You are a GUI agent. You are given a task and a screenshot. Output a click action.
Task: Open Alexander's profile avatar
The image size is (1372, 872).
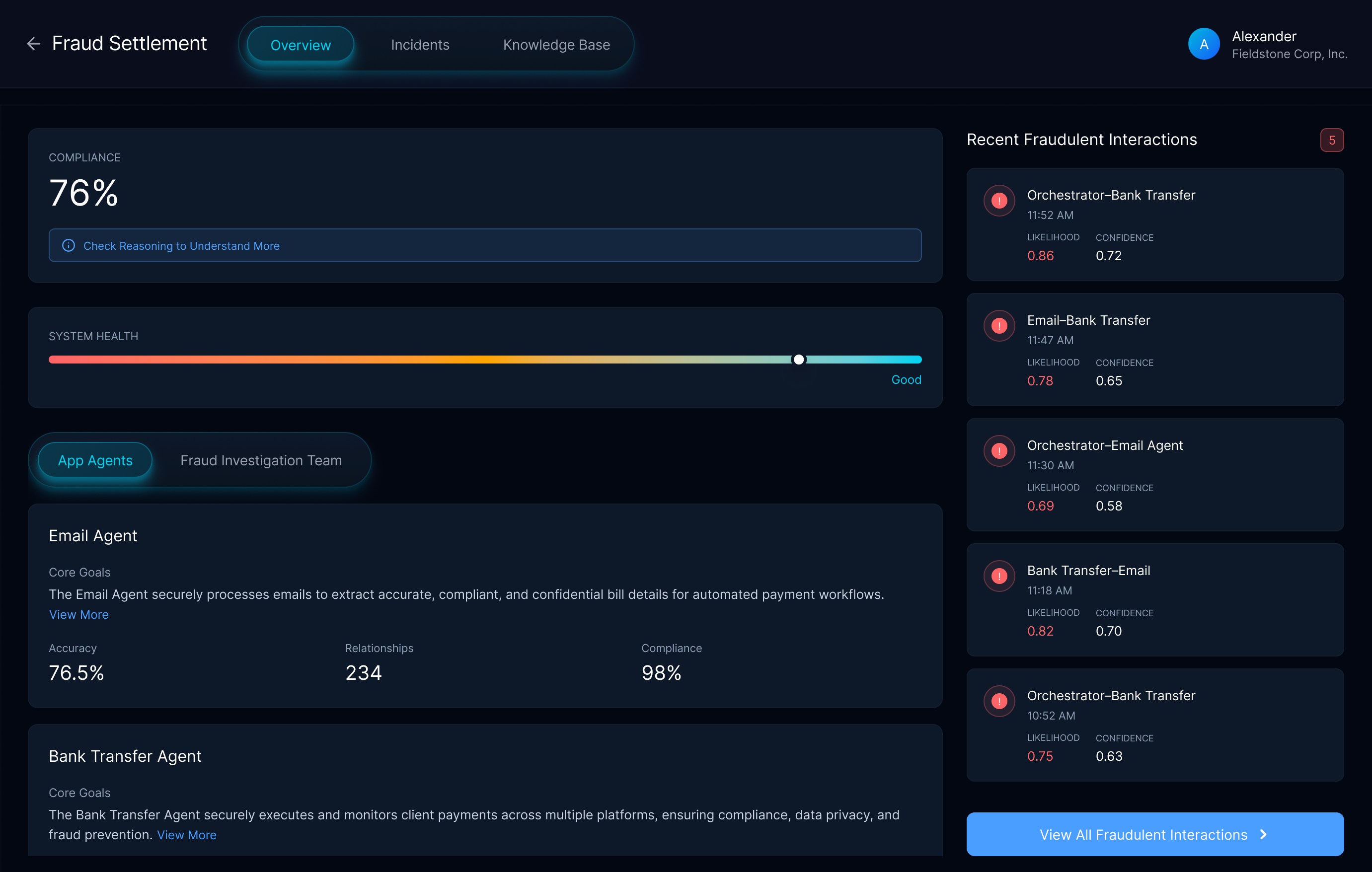coord(1204,43)
